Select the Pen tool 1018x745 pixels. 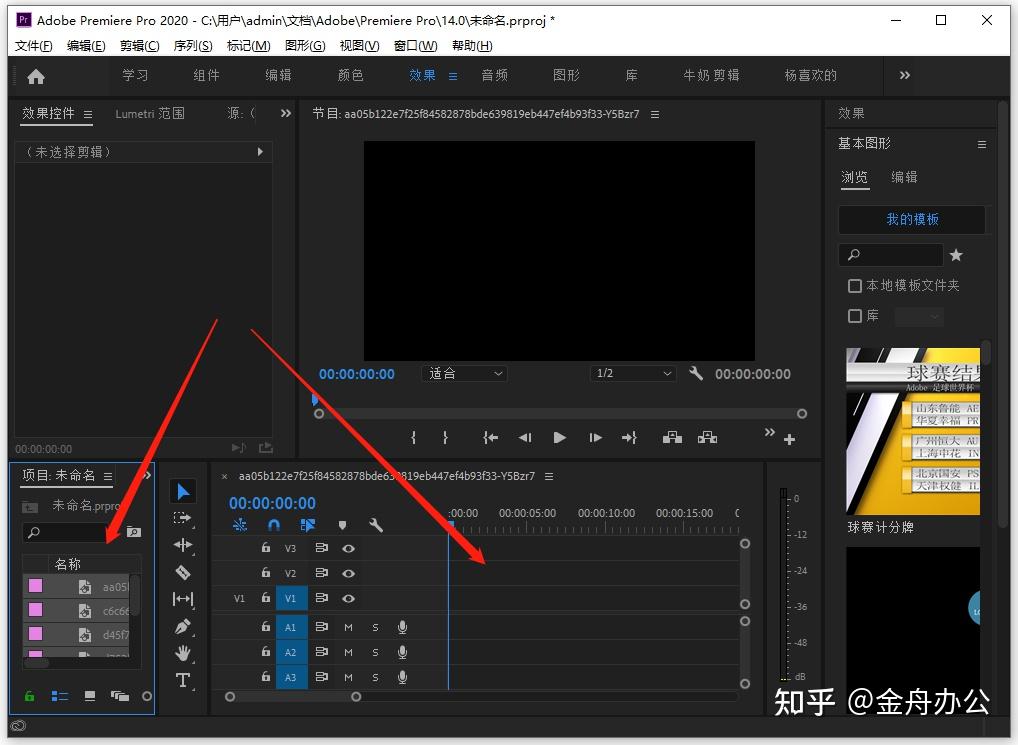click(x=183, y=626)
